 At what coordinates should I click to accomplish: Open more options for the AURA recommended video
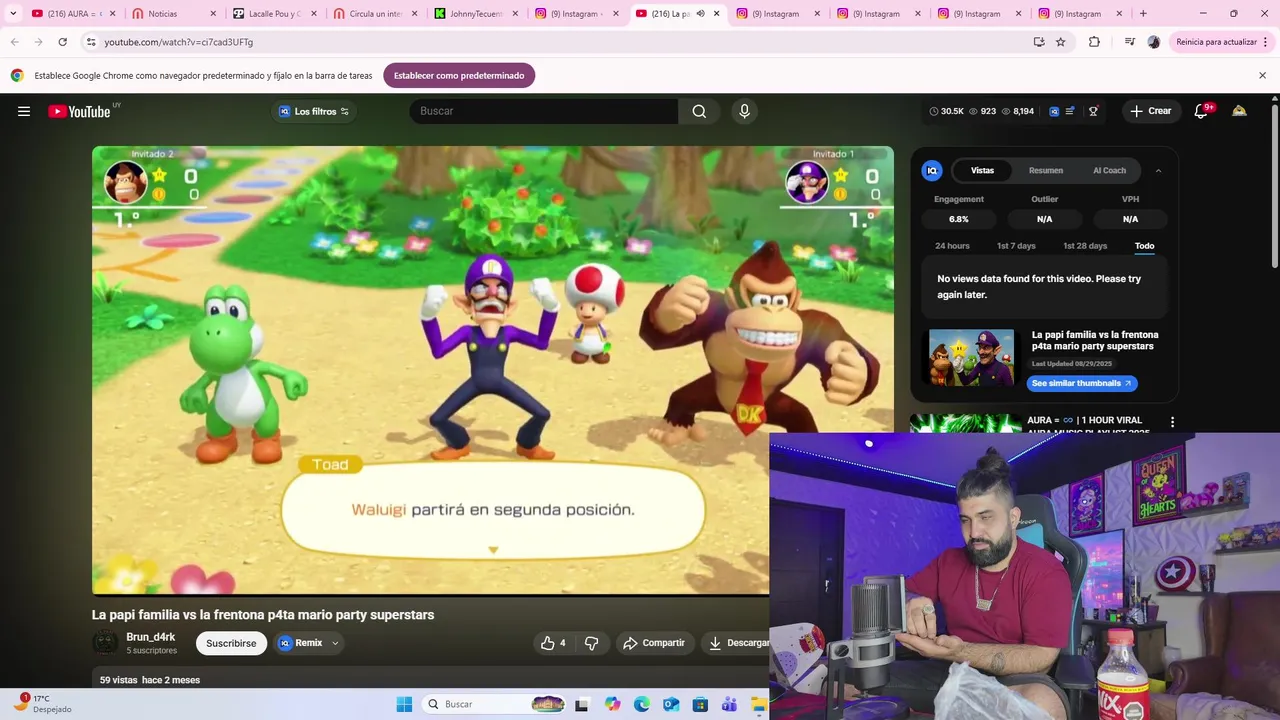pyautogui.click(x=1172, y=422)
